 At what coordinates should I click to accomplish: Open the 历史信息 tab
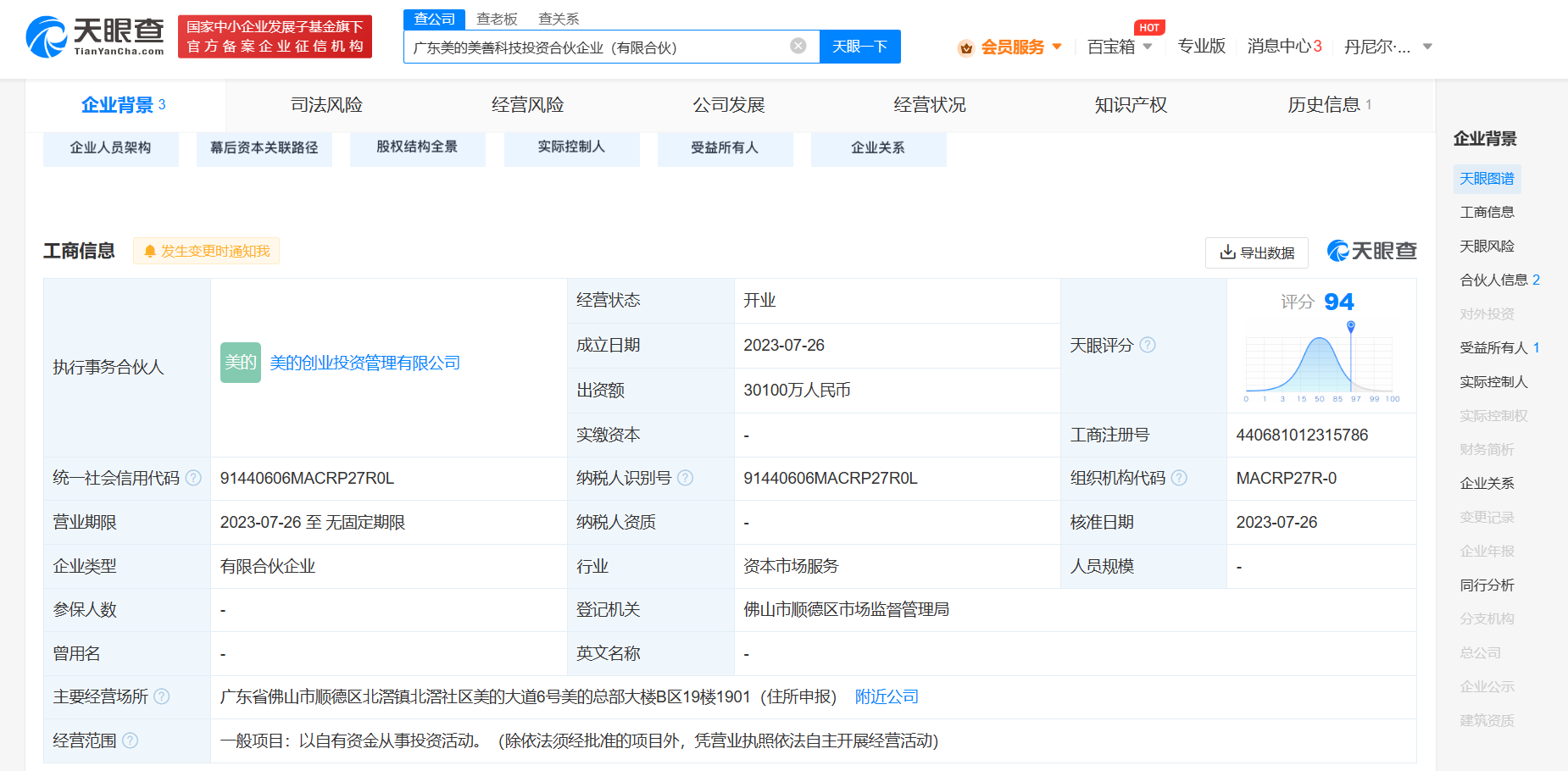[x=1330, y=105]
